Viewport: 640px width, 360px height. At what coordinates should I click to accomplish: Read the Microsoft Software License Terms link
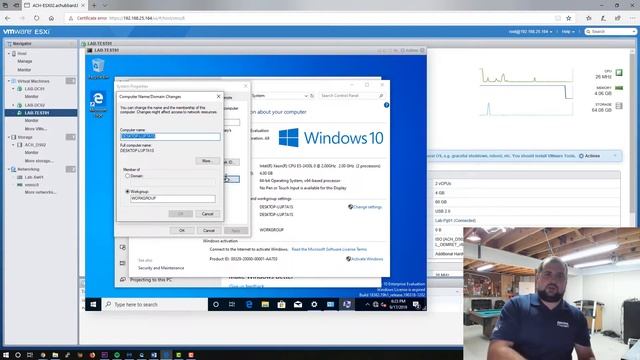point(329,249)
